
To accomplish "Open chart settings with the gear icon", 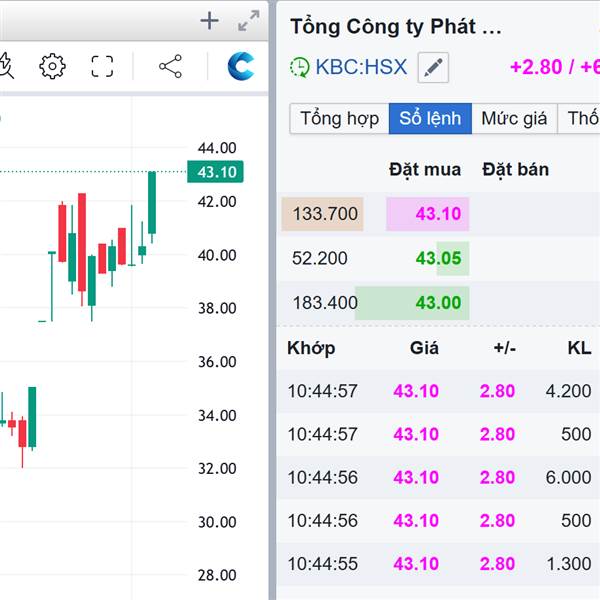I will pos(52,67).
